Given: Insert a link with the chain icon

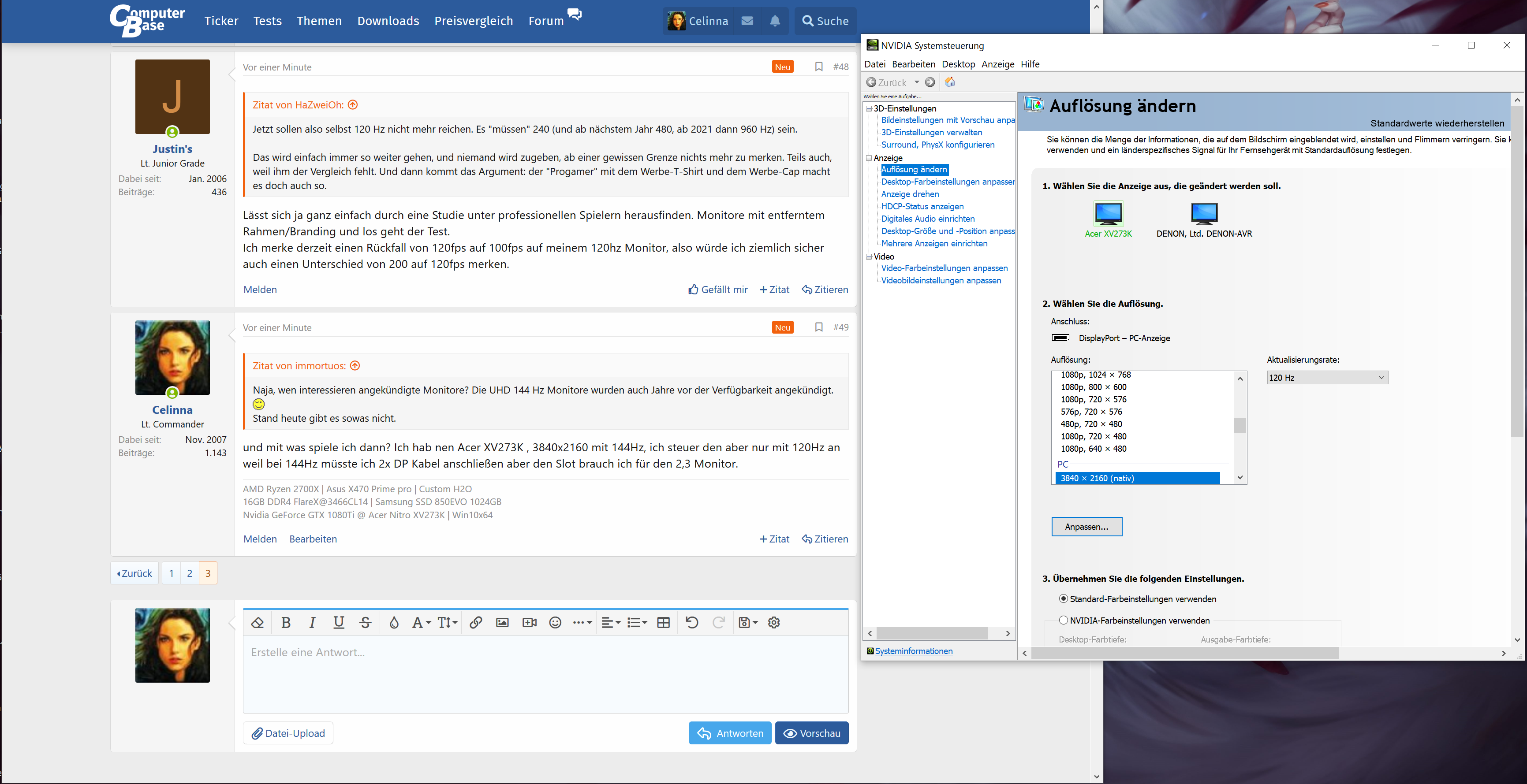Looking at the screenshot, I should click(475, 622).
